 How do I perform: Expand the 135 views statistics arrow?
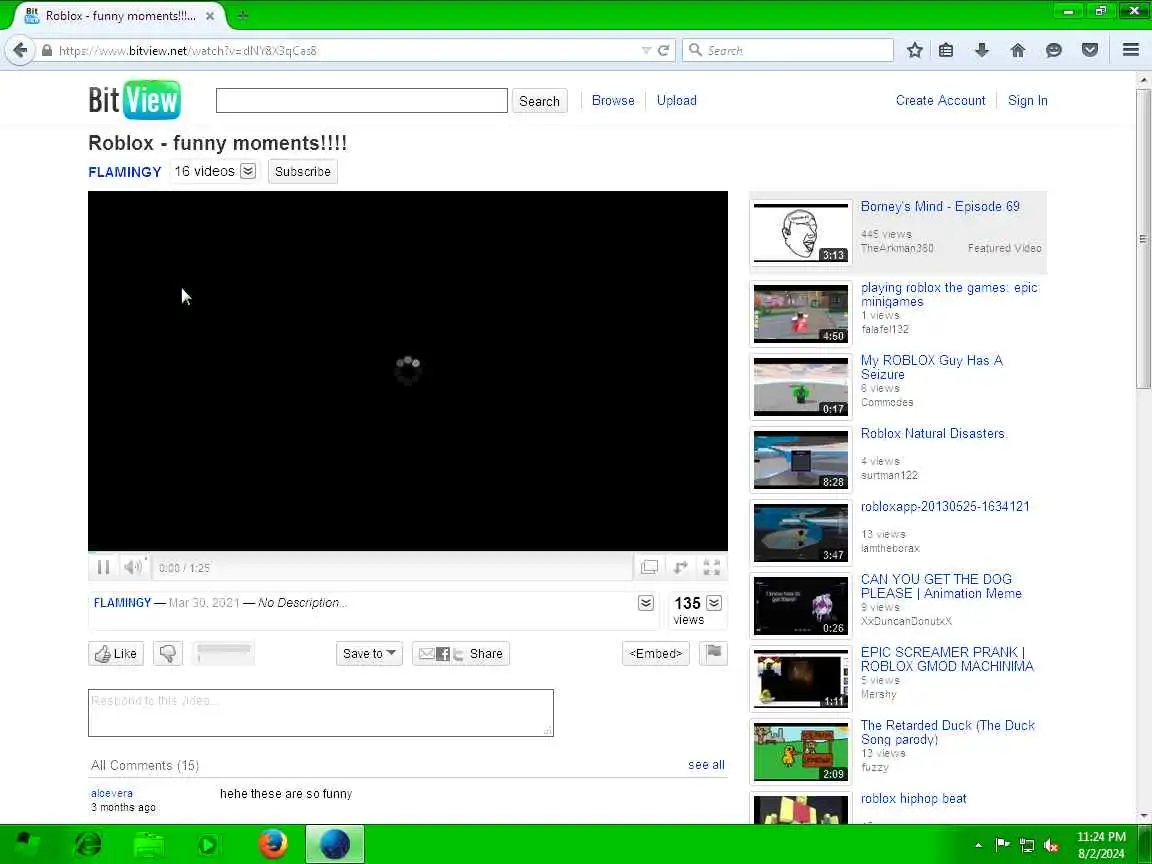tap(714, 603)
